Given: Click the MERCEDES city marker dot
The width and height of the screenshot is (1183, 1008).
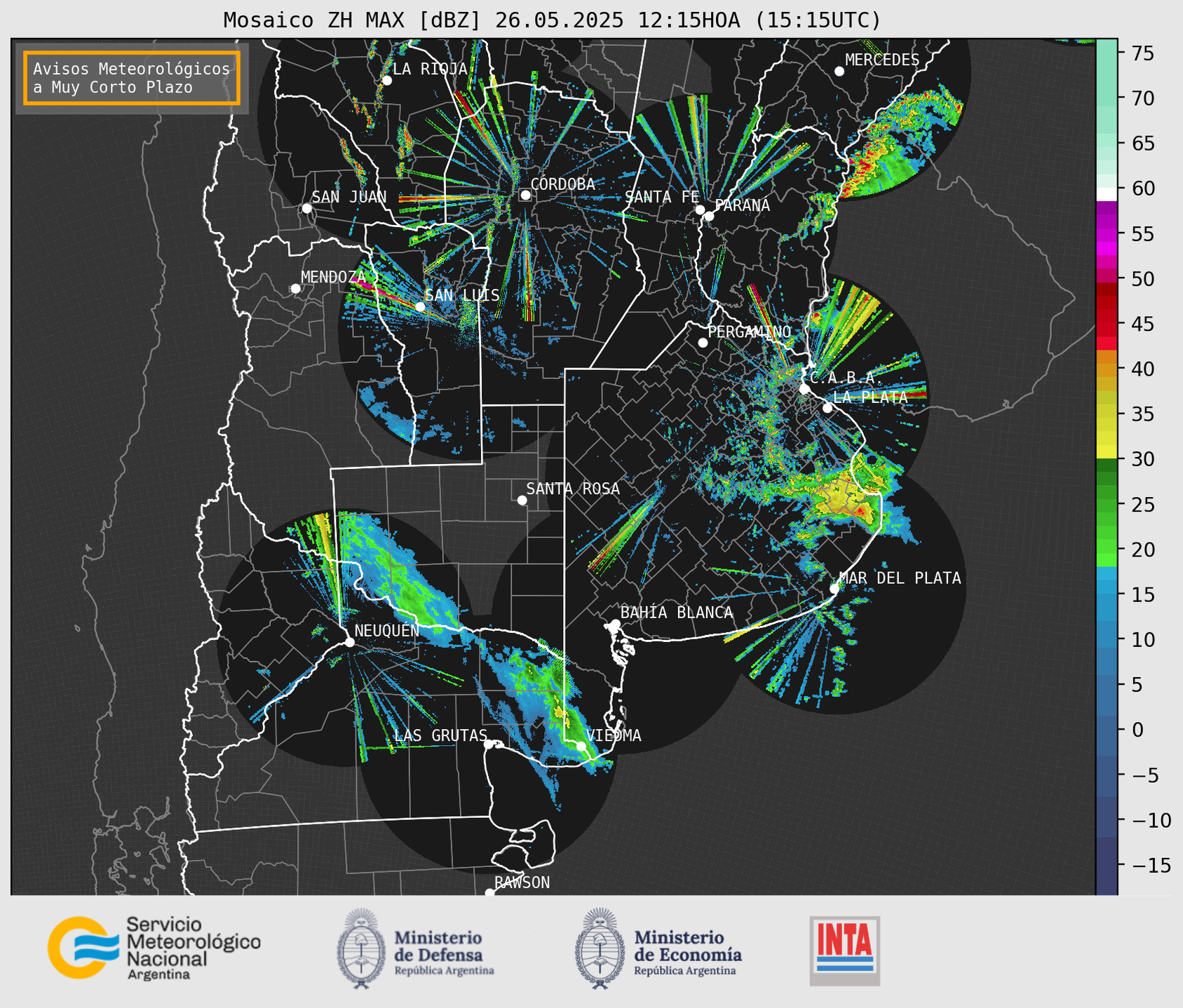Looking at the screenshot, I should click(x=839, y=71).
